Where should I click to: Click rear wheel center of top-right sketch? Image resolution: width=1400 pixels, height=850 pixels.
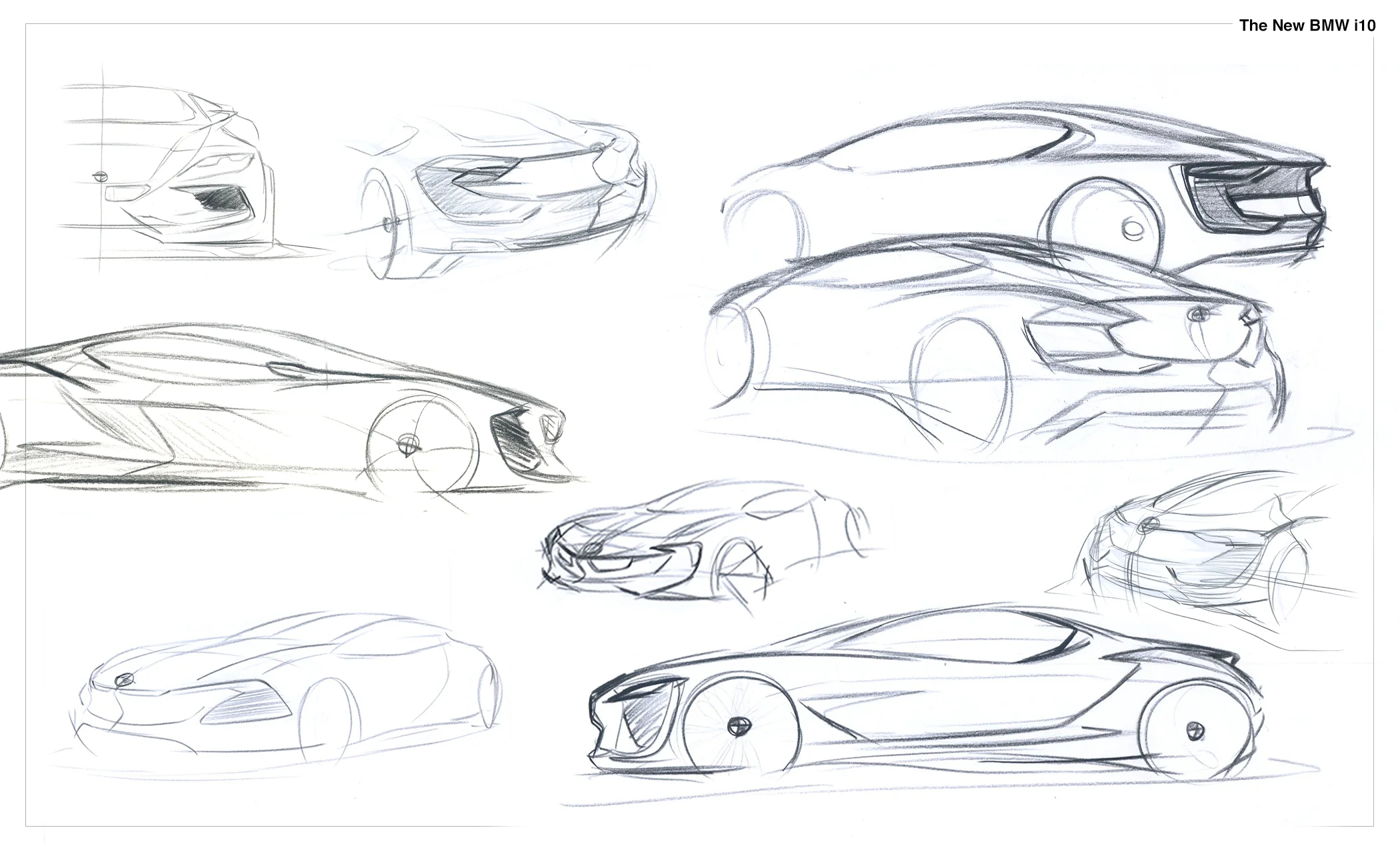click(1133, 230)
